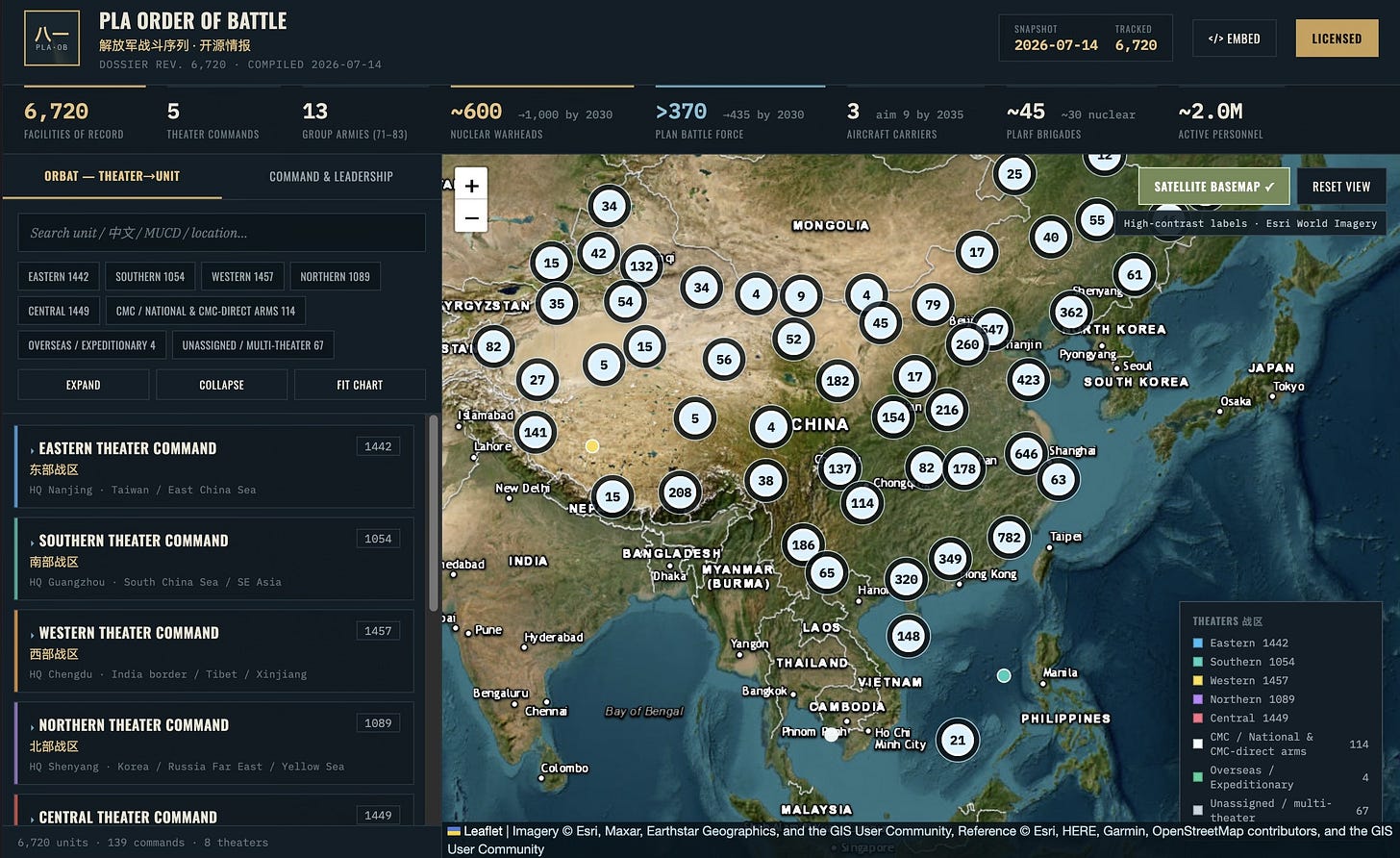The height and width of the screenshot is (858, 1400).
Task: Select the teal marker near Manila
Action: [x=1004, y=676]
